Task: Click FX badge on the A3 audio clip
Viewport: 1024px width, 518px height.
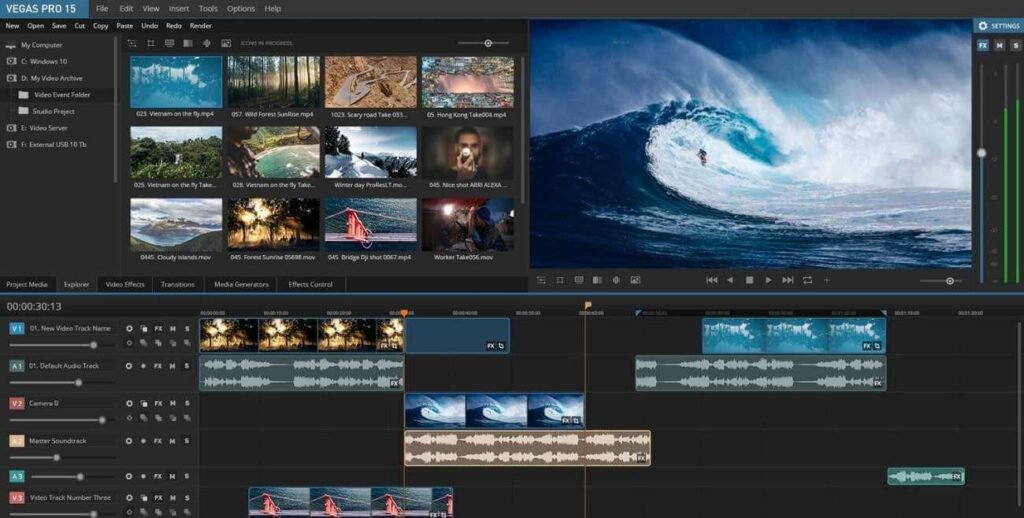Action: point(957,477)
